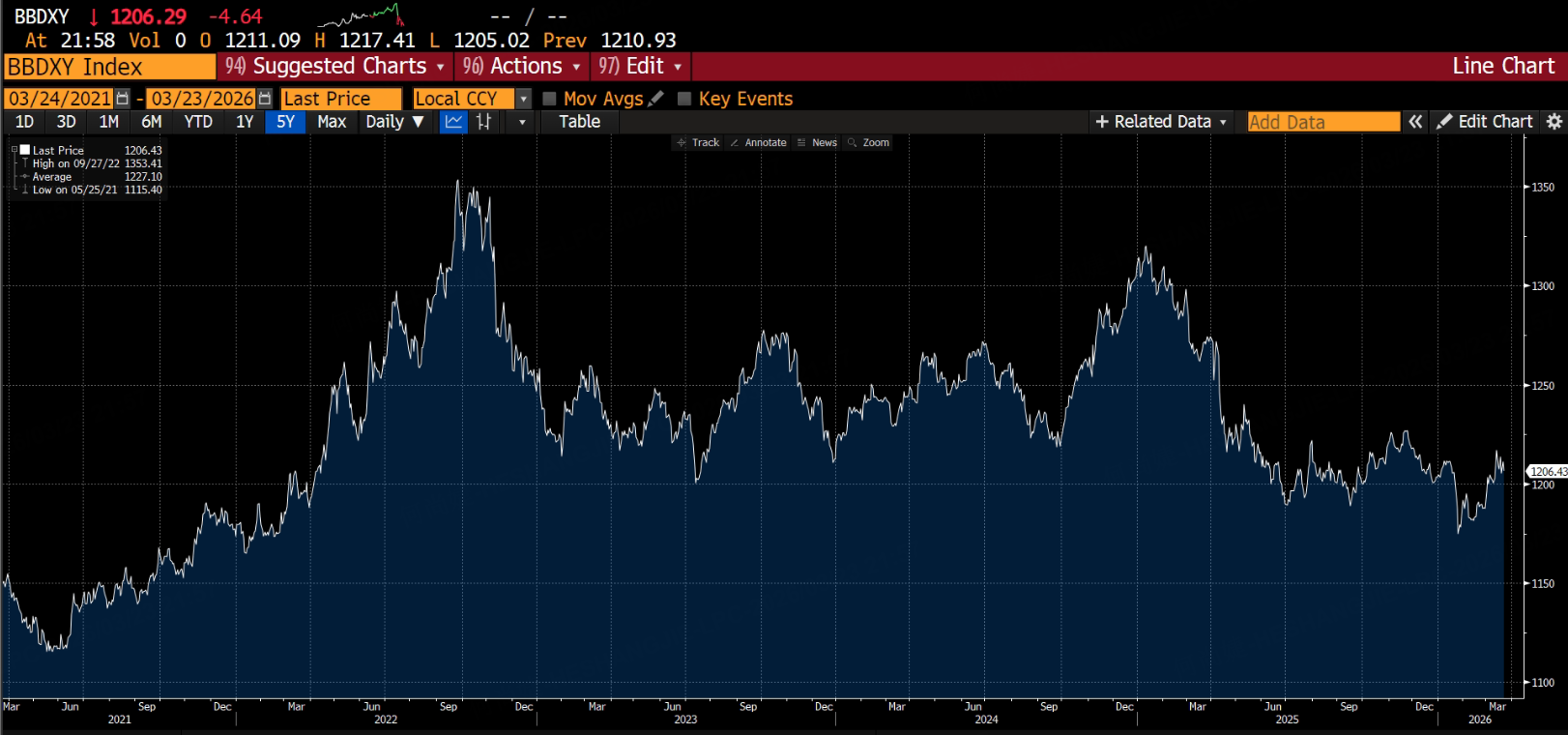Edit moving averages with pencil icon
This screenshot has height=735, width=1568.
tap(656, 99)
